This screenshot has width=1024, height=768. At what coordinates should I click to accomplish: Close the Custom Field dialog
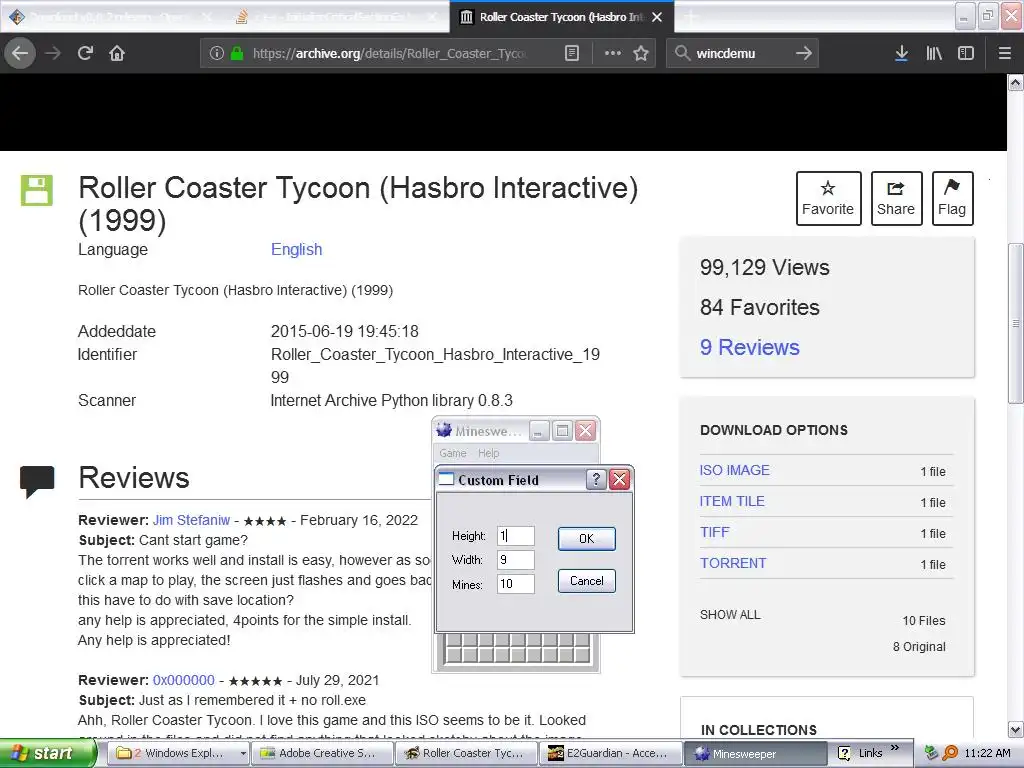point(619,480)
